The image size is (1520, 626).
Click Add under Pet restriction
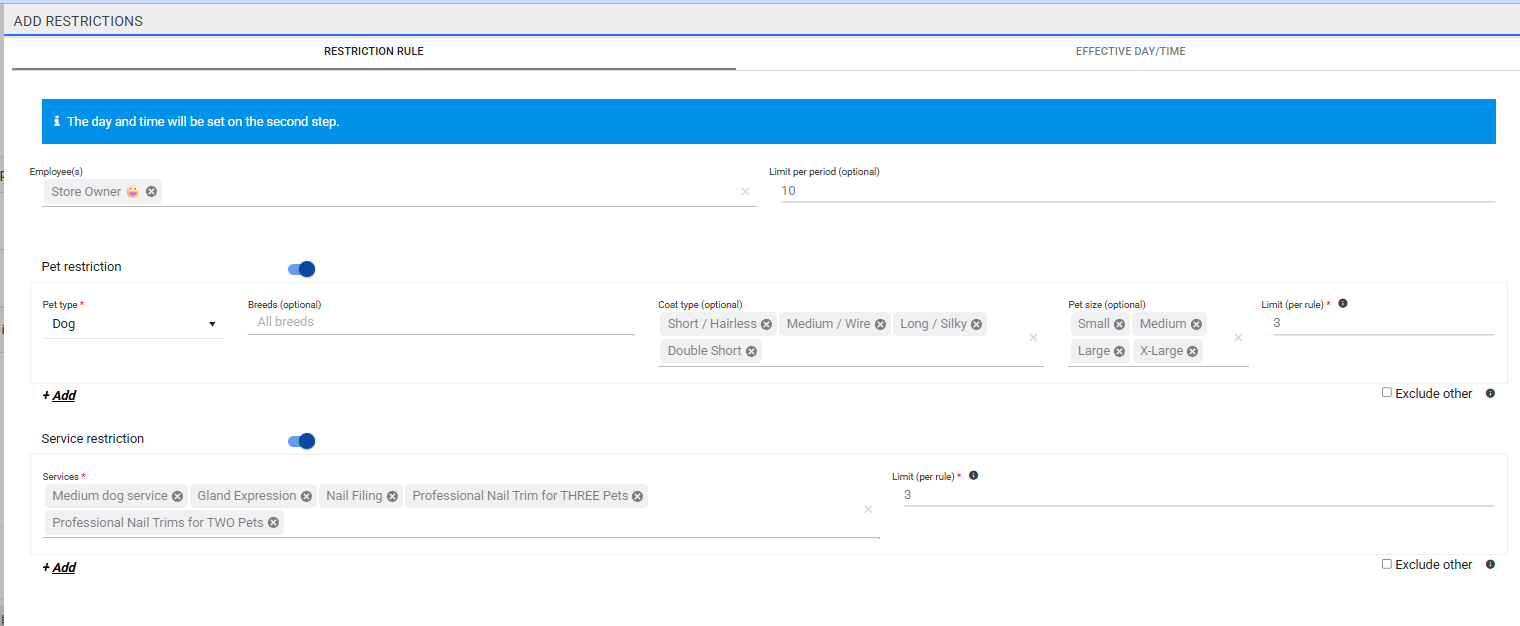(x=59, y=396)
